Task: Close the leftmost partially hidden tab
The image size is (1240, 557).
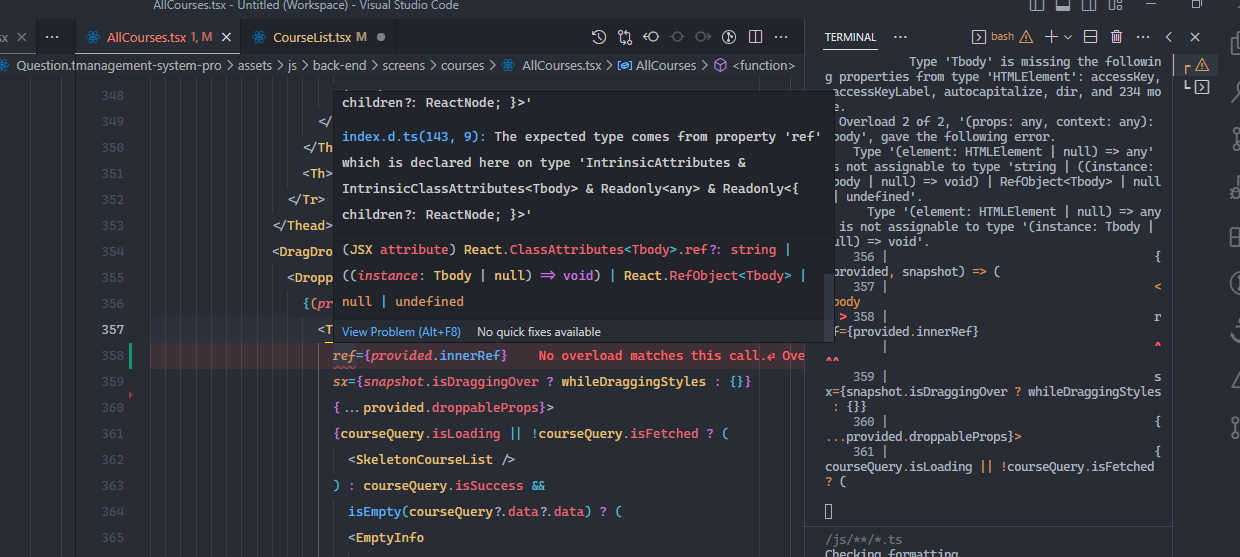Action: [x=19, y=37]
